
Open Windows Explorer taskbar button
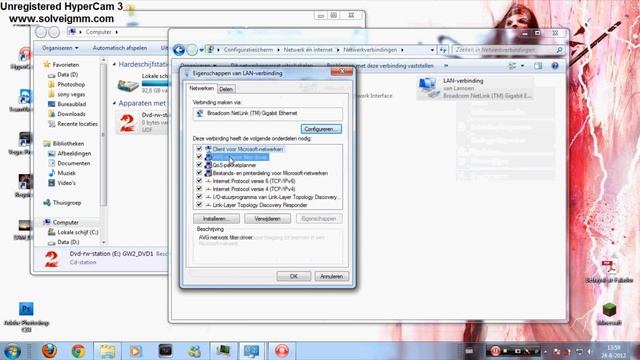(x=107, y=351)
